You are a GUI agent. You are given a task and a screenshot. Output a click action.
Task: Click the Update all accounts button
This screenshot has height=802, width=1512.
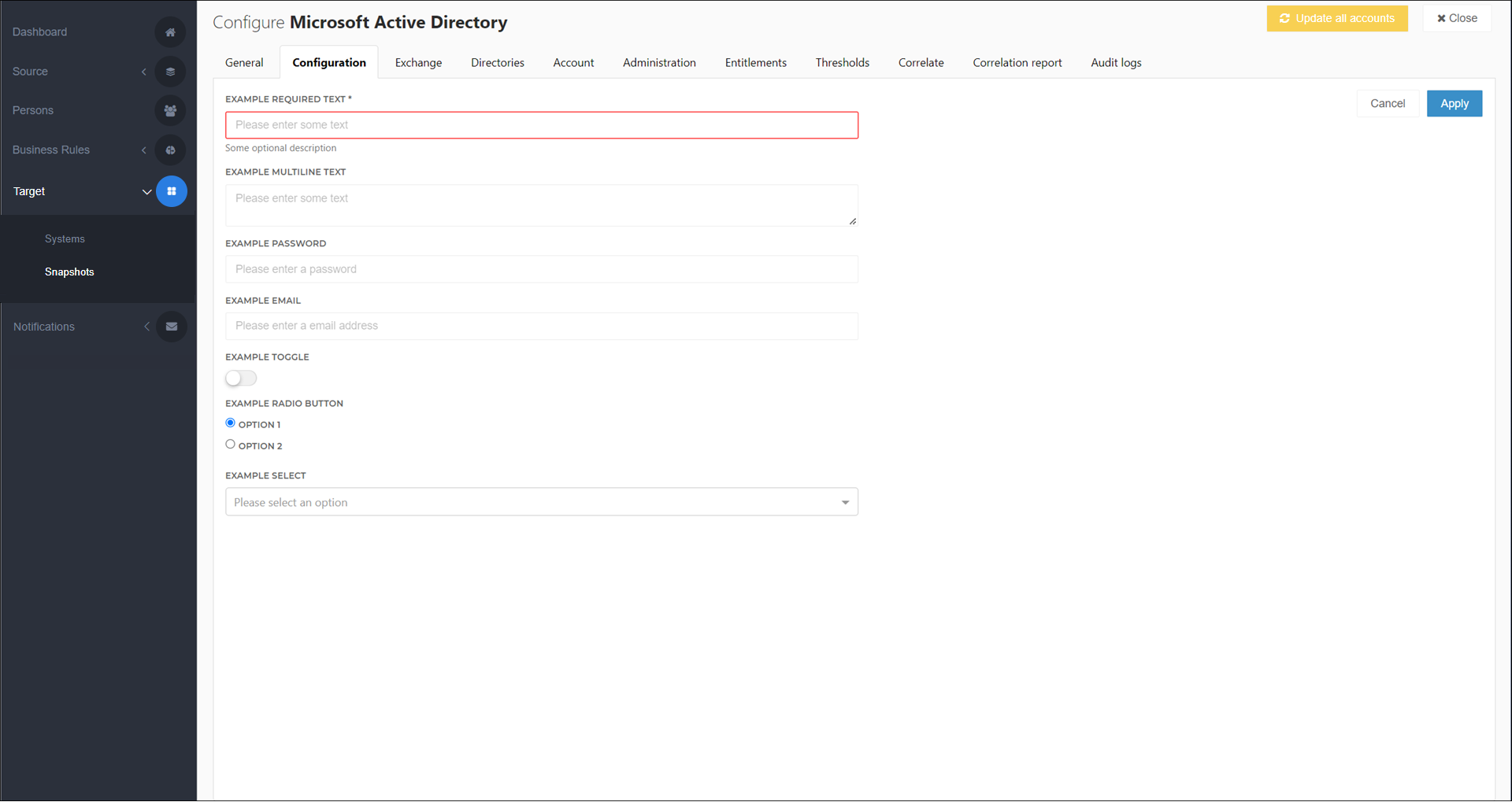(1337, 18)
